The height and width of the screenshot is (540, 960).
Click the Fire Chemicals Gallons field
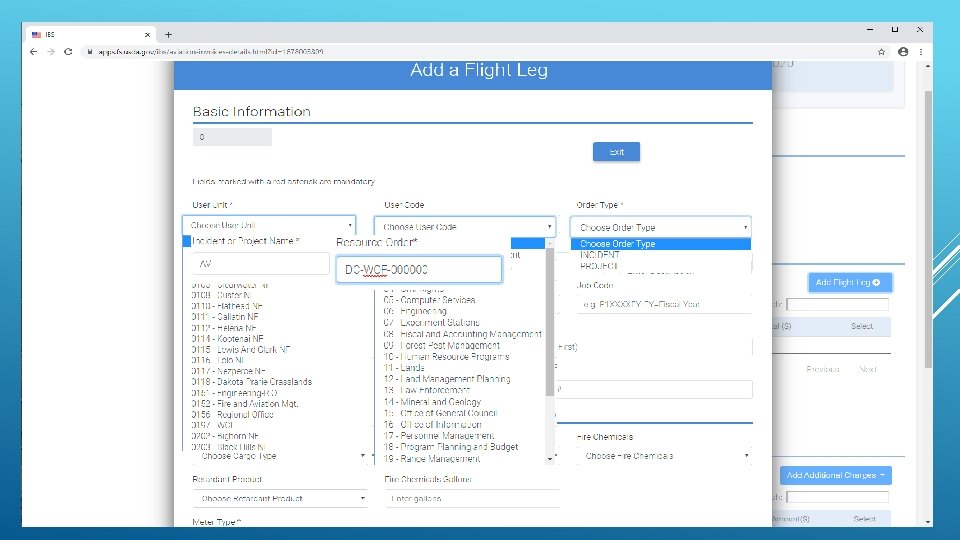(472, 498)
